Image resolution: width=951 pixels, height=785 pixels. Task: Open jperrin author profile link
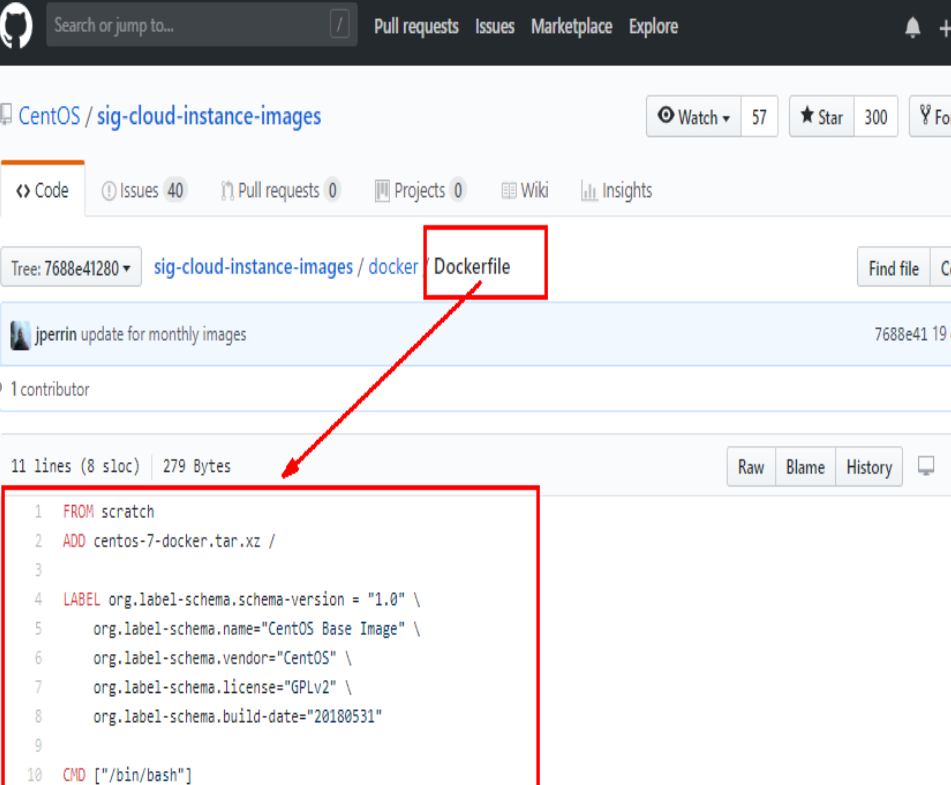point(56,334)
